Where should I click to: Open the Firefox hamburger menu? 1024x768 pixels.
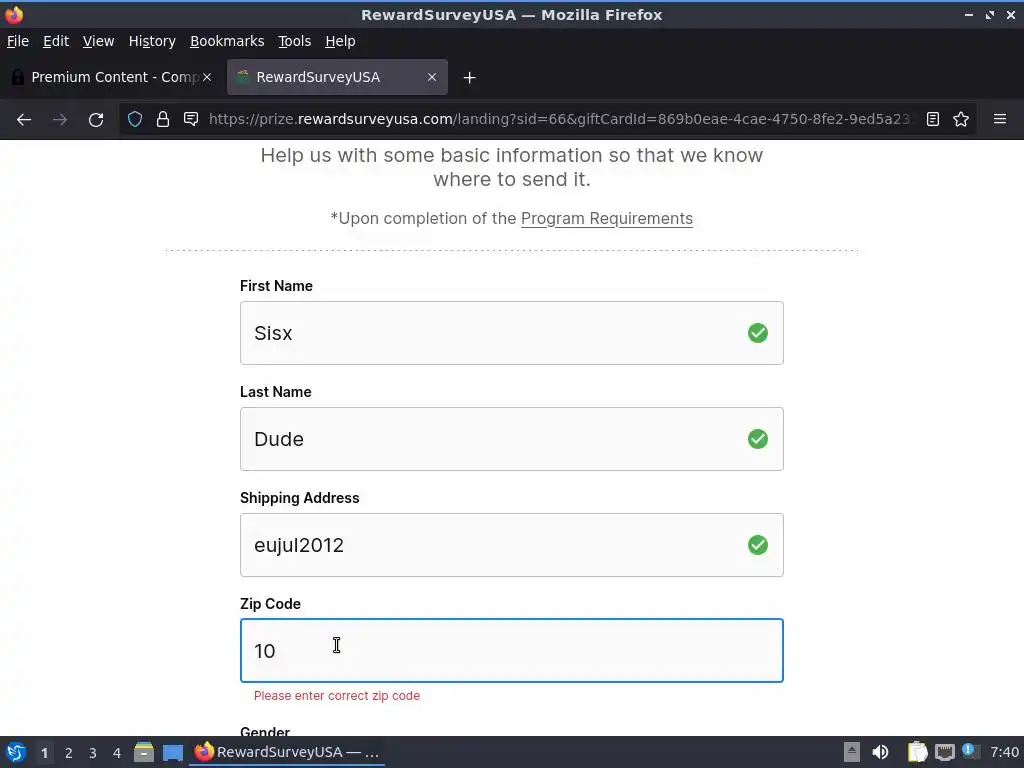1000,119
